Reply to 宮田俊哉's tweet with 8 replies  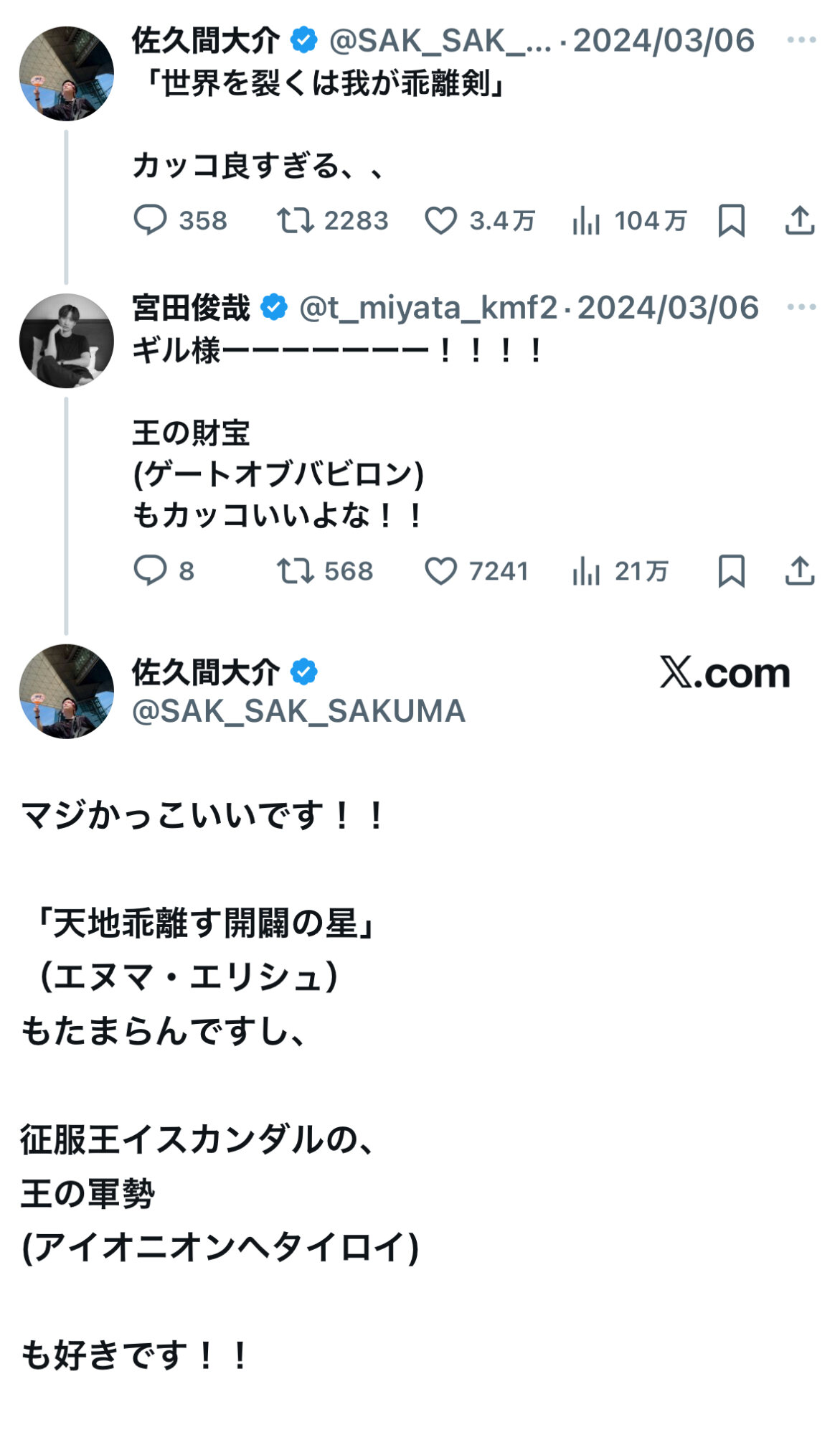(x=151, y=571)
